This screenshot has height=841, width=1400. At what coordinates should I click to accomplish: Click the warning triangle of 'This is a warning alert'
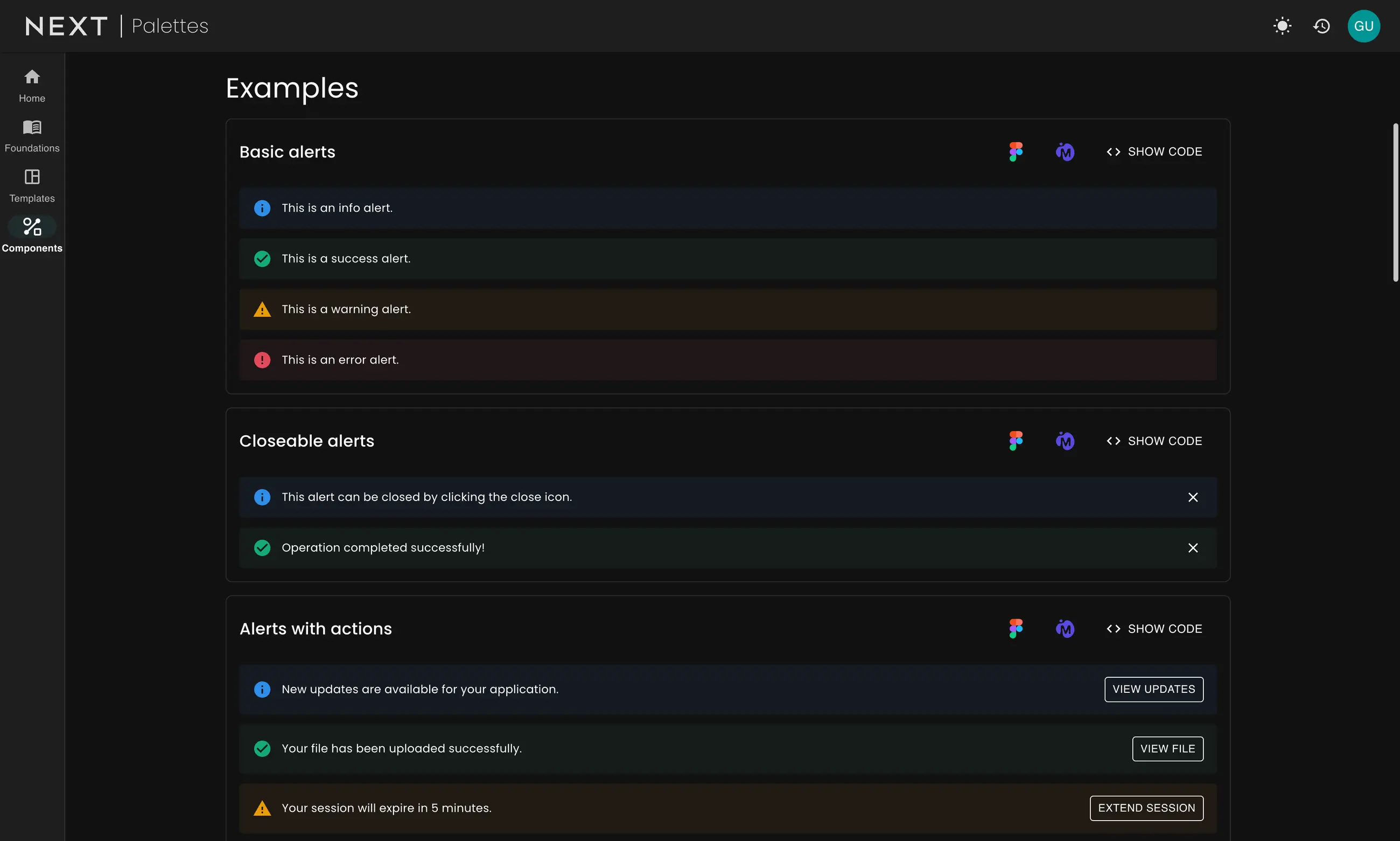[x=262, y=309]
